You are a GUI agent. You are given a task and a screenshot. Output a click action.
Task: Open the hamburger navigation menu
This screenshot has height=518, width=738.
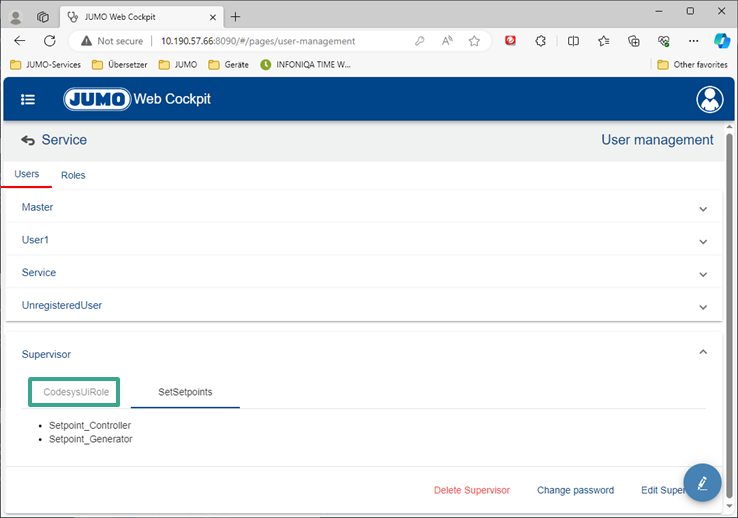pos(28,99)
